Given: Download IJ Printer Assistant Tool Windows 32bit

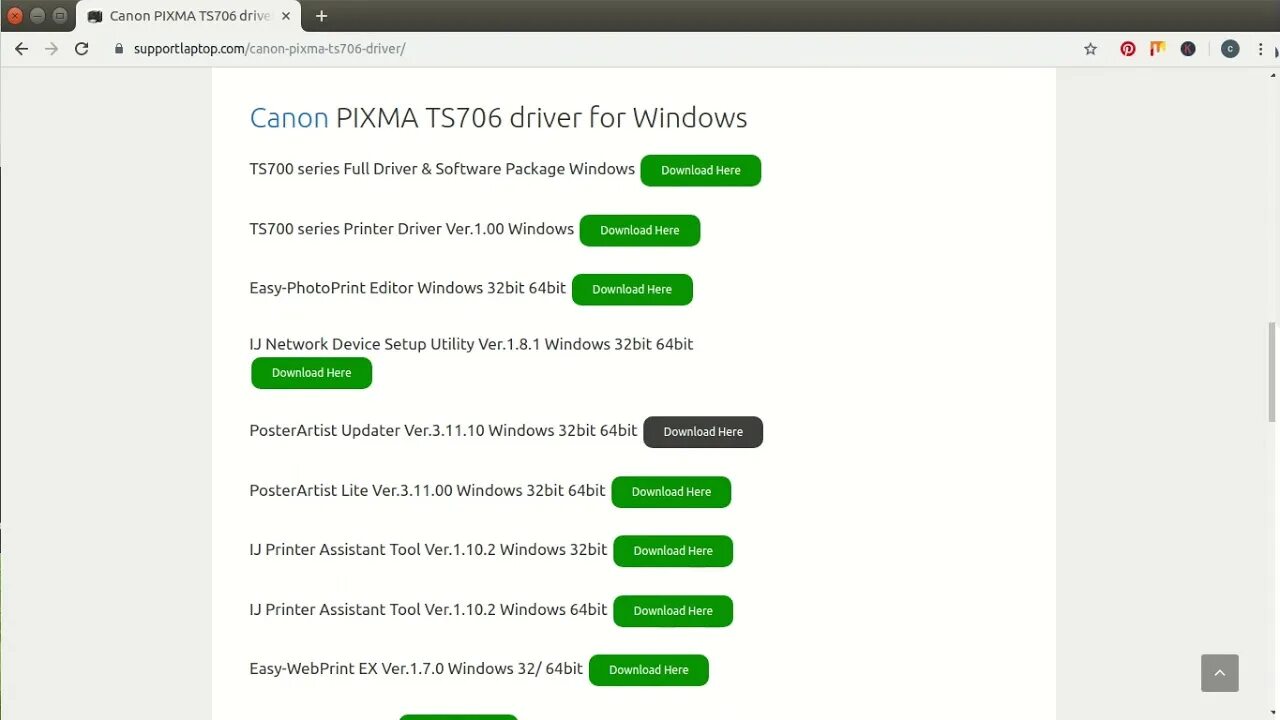Looking at the screenshot, I should (x=673, y=551).
